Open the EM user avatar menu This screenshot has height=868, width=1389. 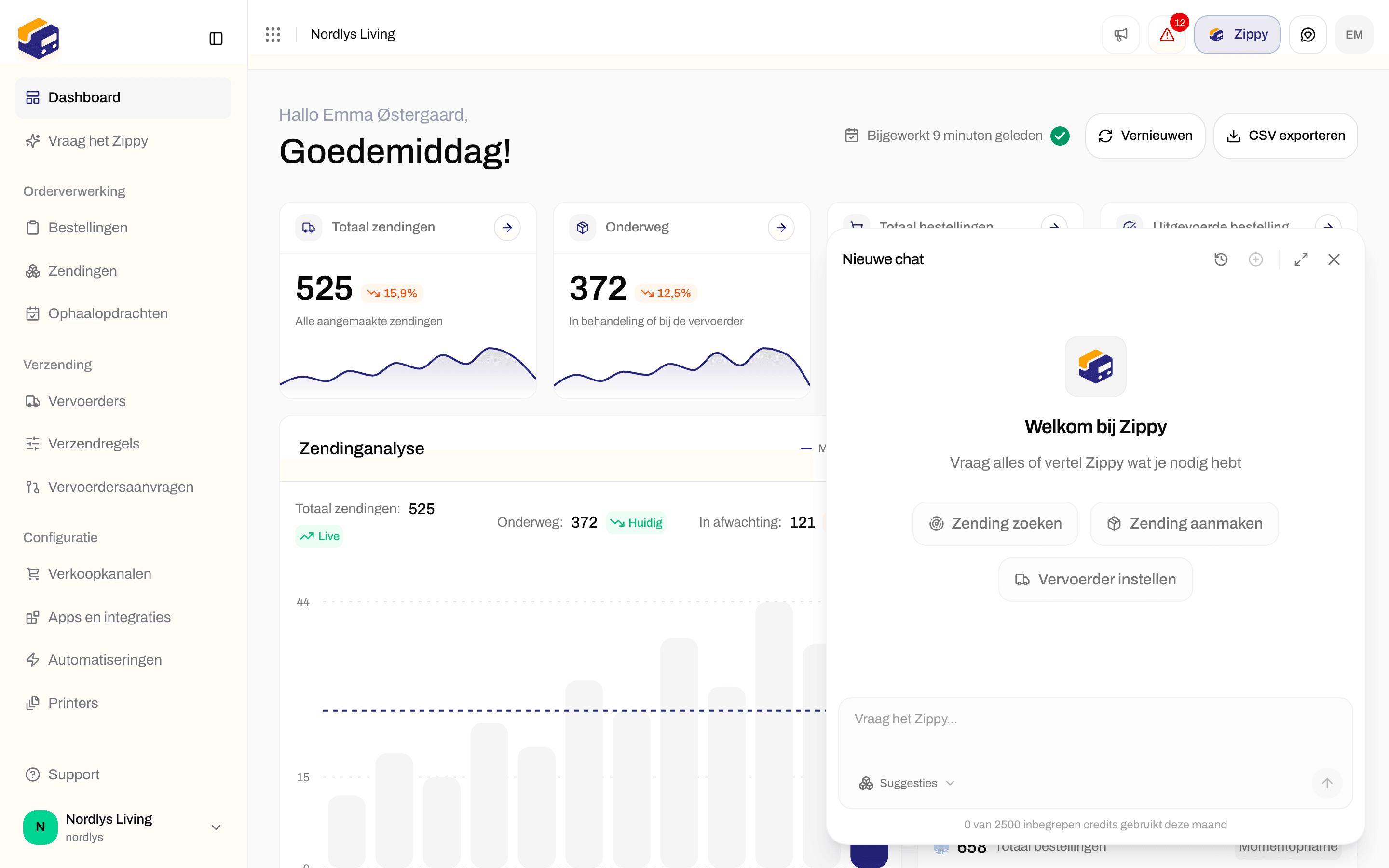click(1354, 34)
